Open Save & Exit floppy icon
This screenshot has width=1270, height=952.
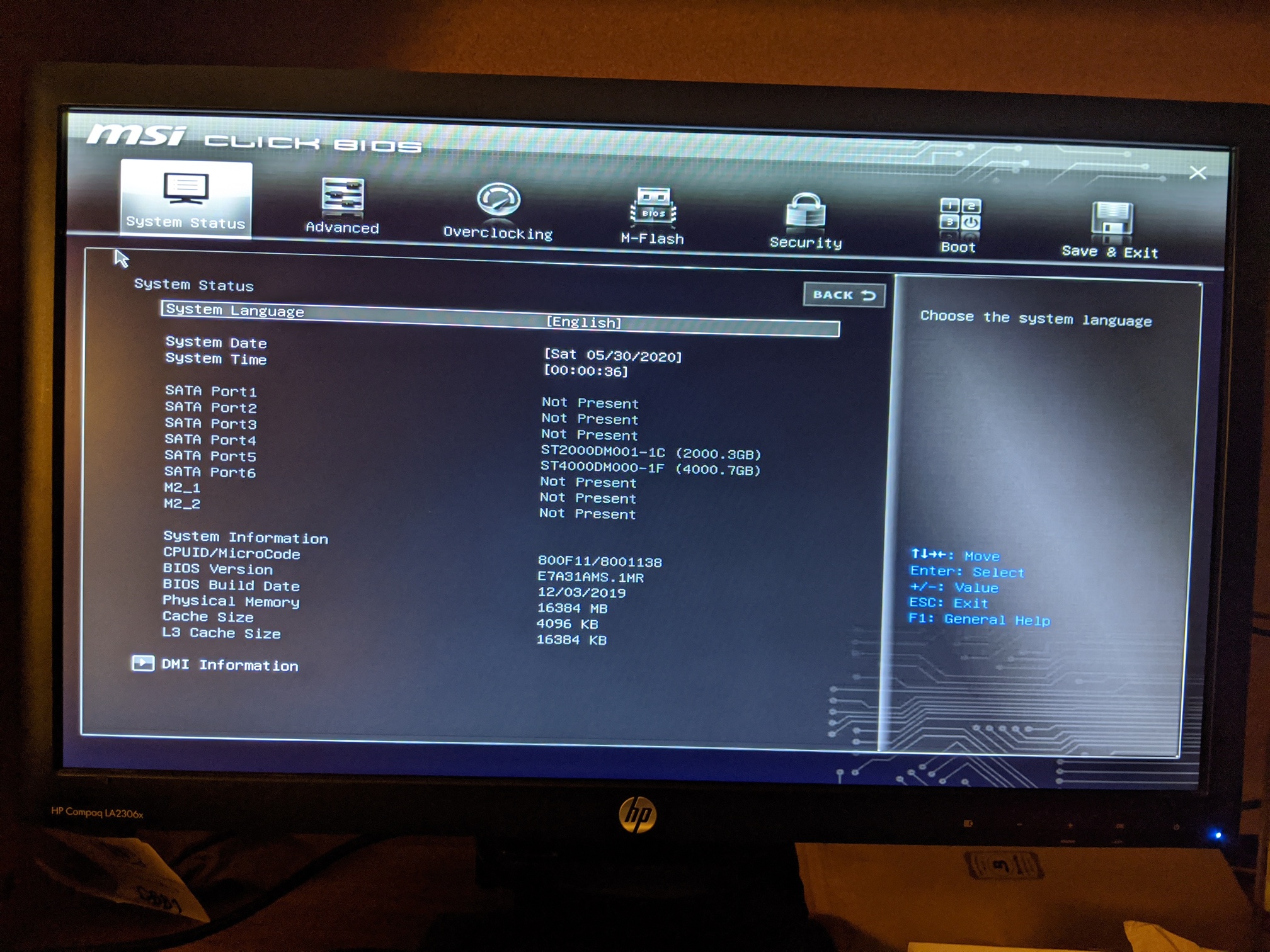point(1112,220)
